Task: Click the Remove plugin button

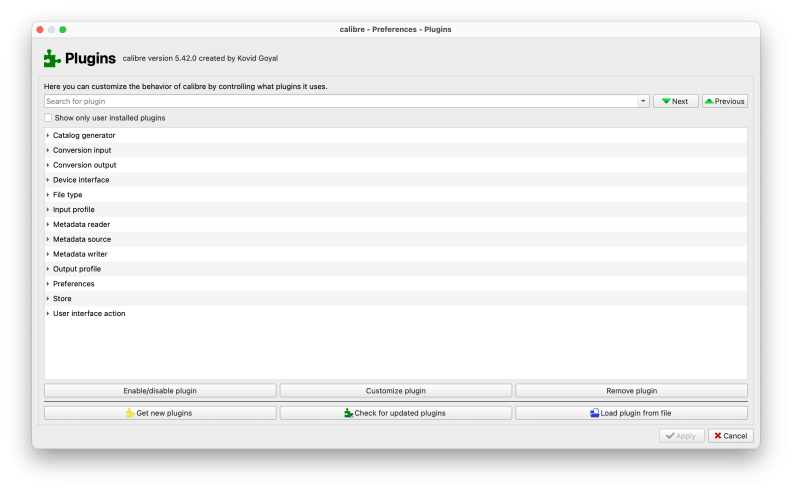Action: coord(631,390)
